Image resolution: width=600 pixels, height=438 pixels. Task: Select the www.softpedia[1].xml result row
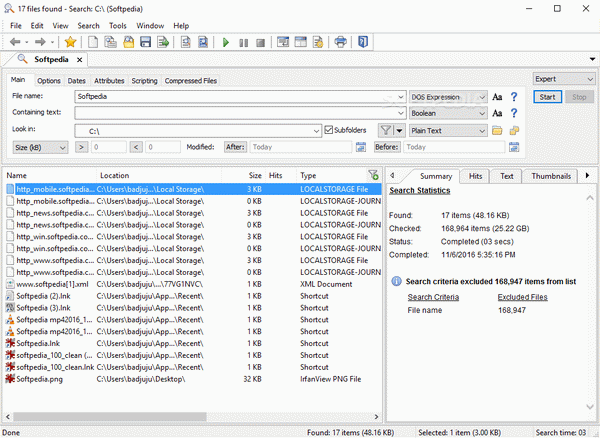pos(193,284)
